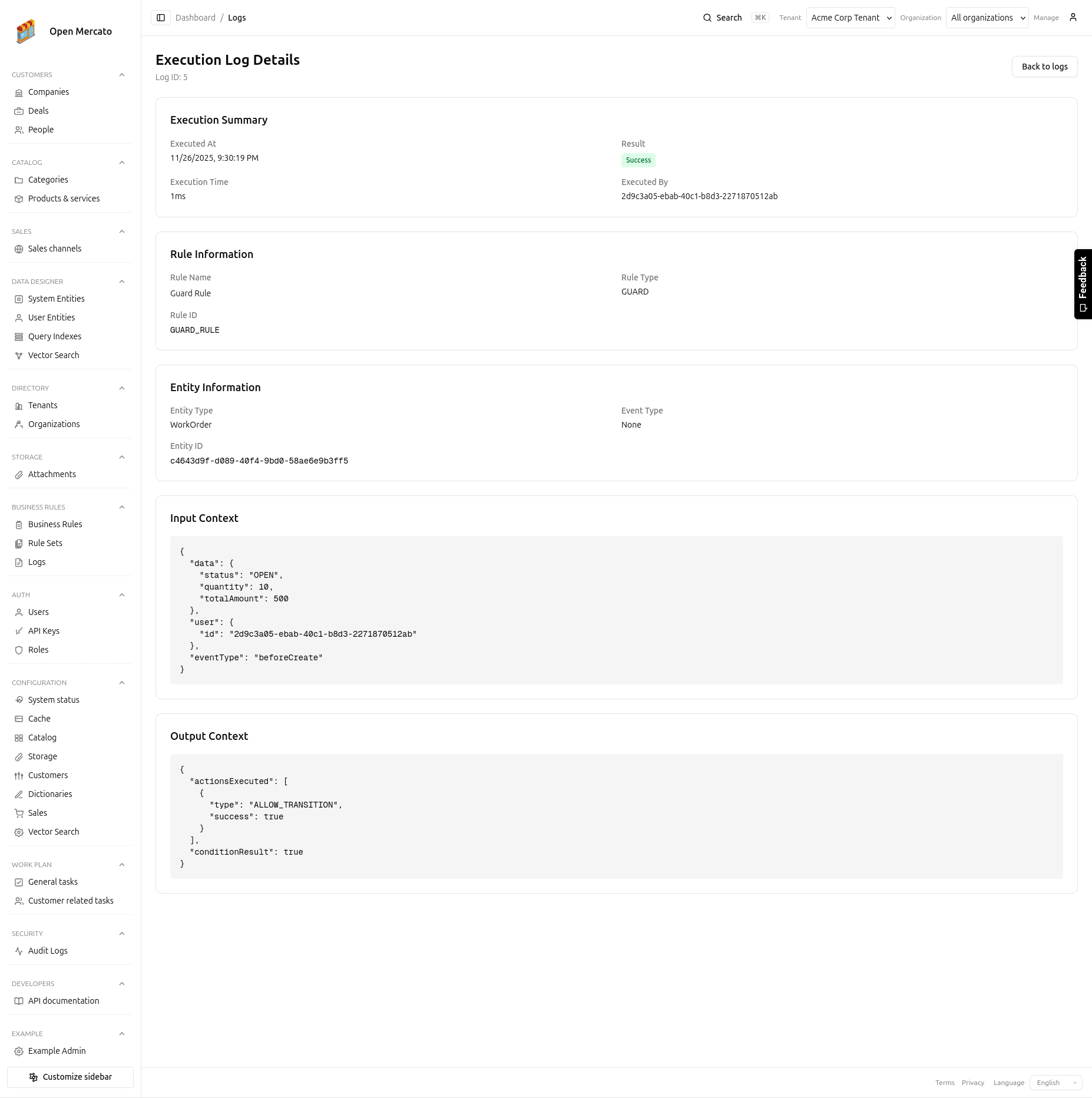Click the API Keys icon
The height and width of the screenshot is (1098, 1092).
click(x=19, y=631)
